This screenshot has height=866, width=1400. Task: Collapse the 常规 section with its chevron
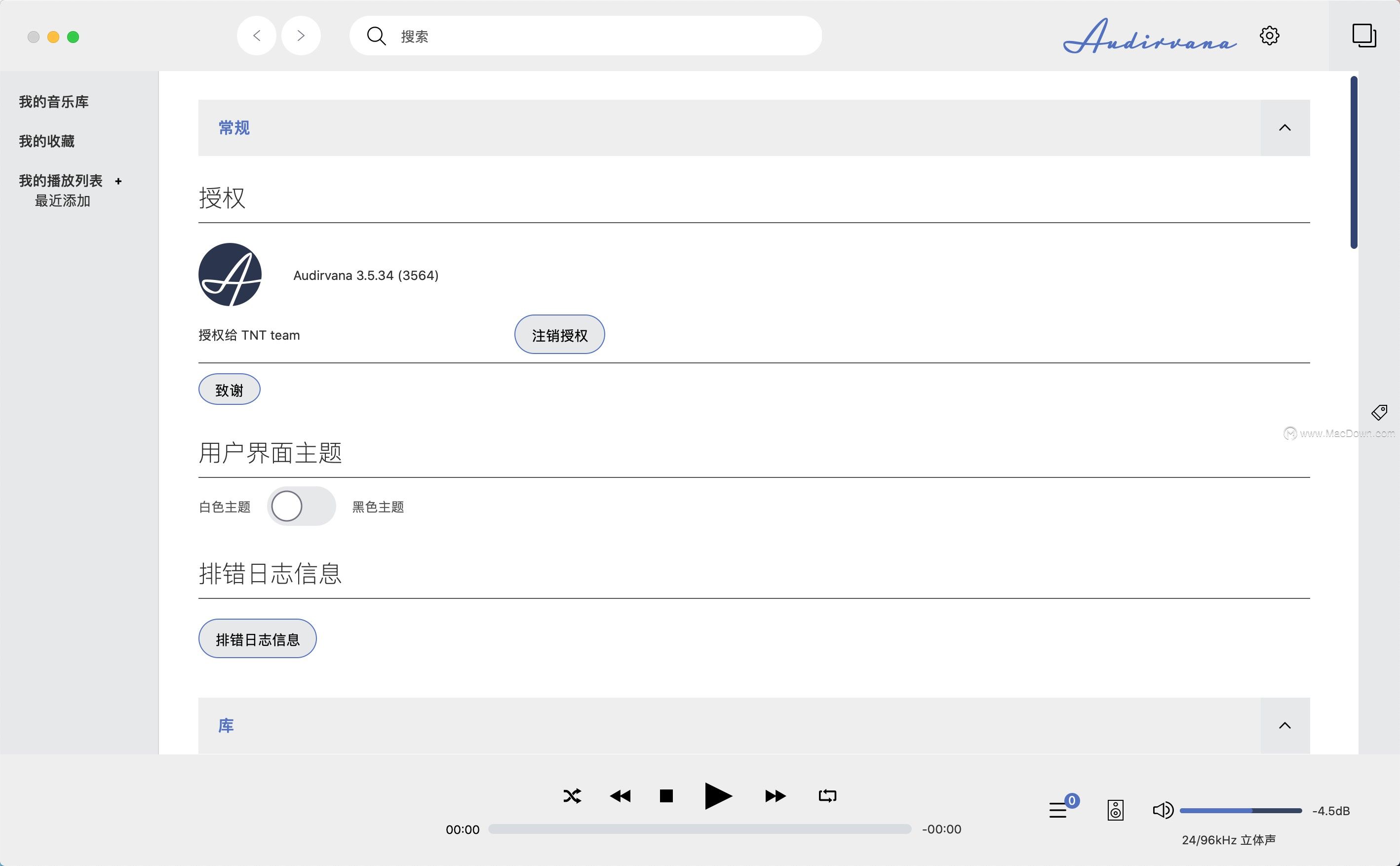click(1285, 128)
